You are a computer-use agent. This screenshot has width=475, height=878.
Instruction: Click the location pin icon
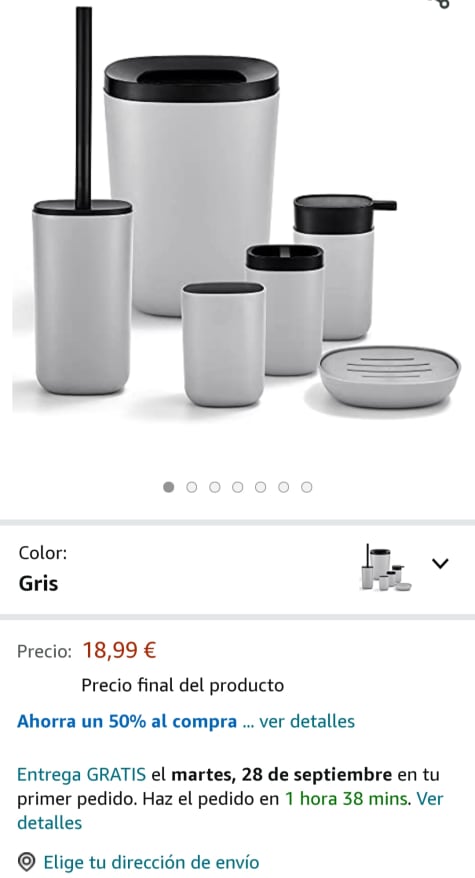click(26, 861)
